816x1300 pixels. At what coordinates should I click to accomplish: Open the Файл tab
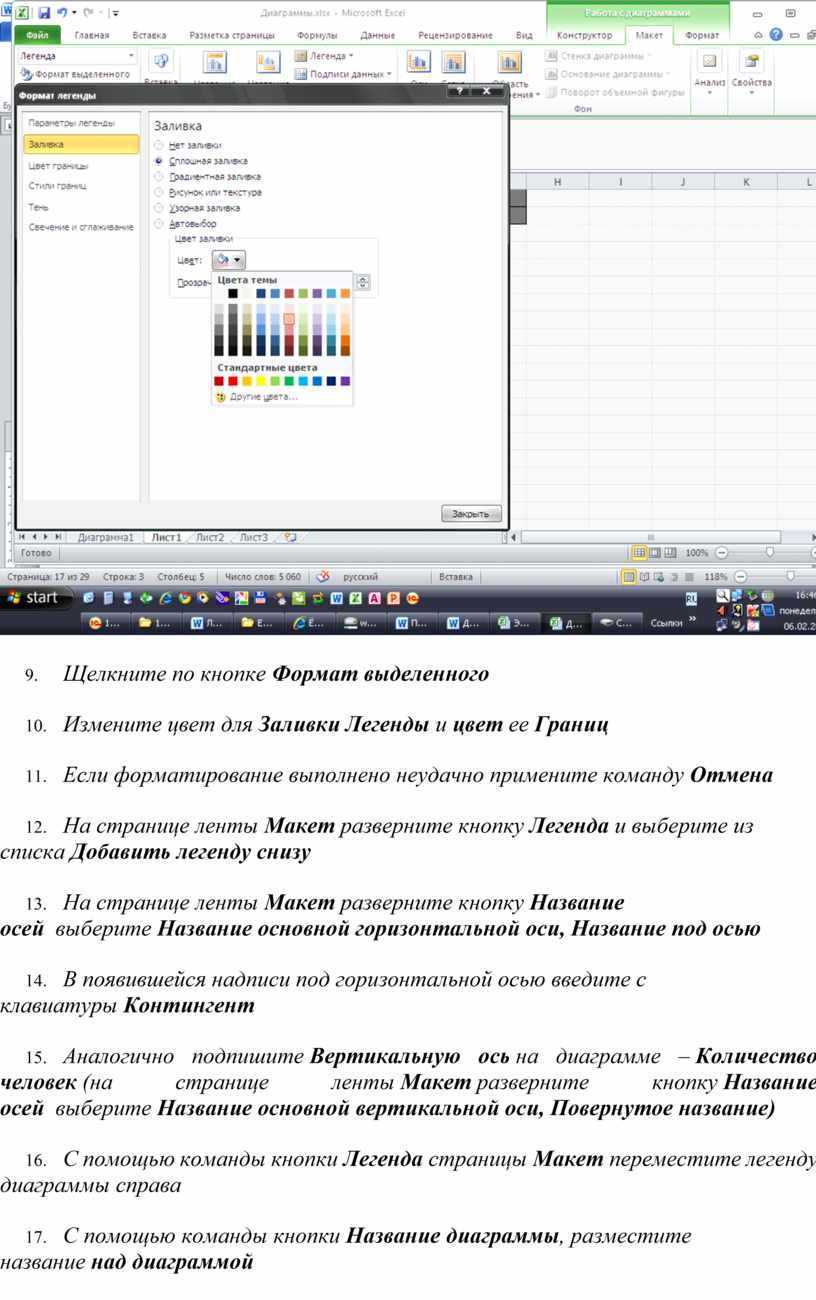tap(37, 35)
